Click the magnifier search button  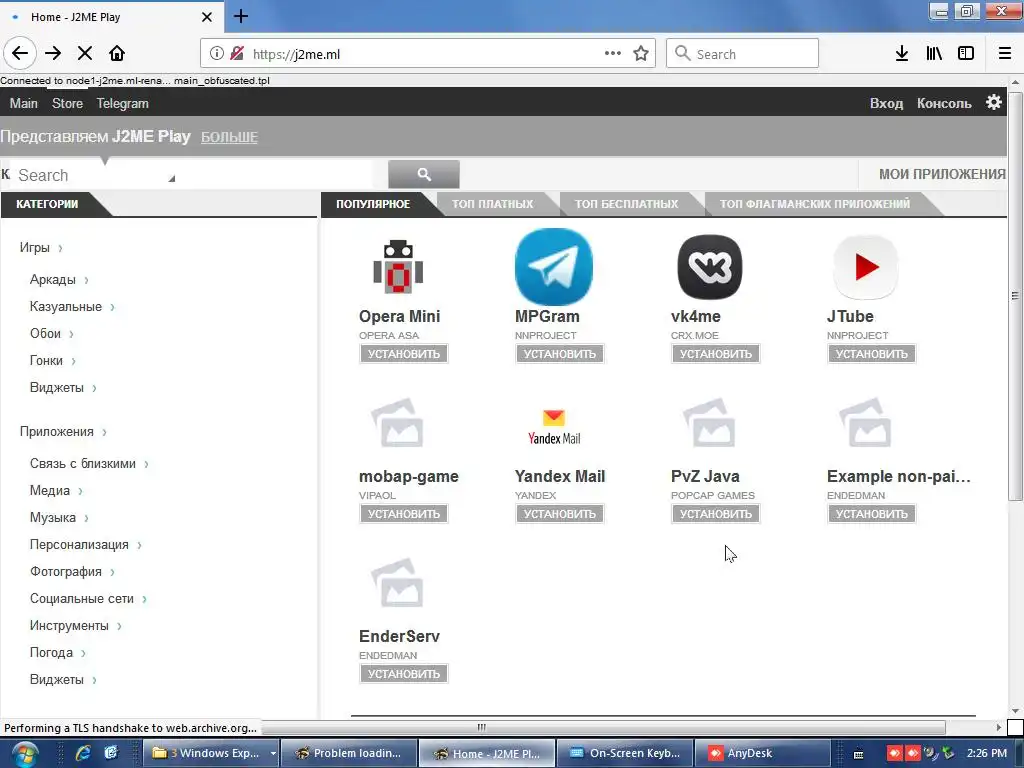click(x=424, y=174)
